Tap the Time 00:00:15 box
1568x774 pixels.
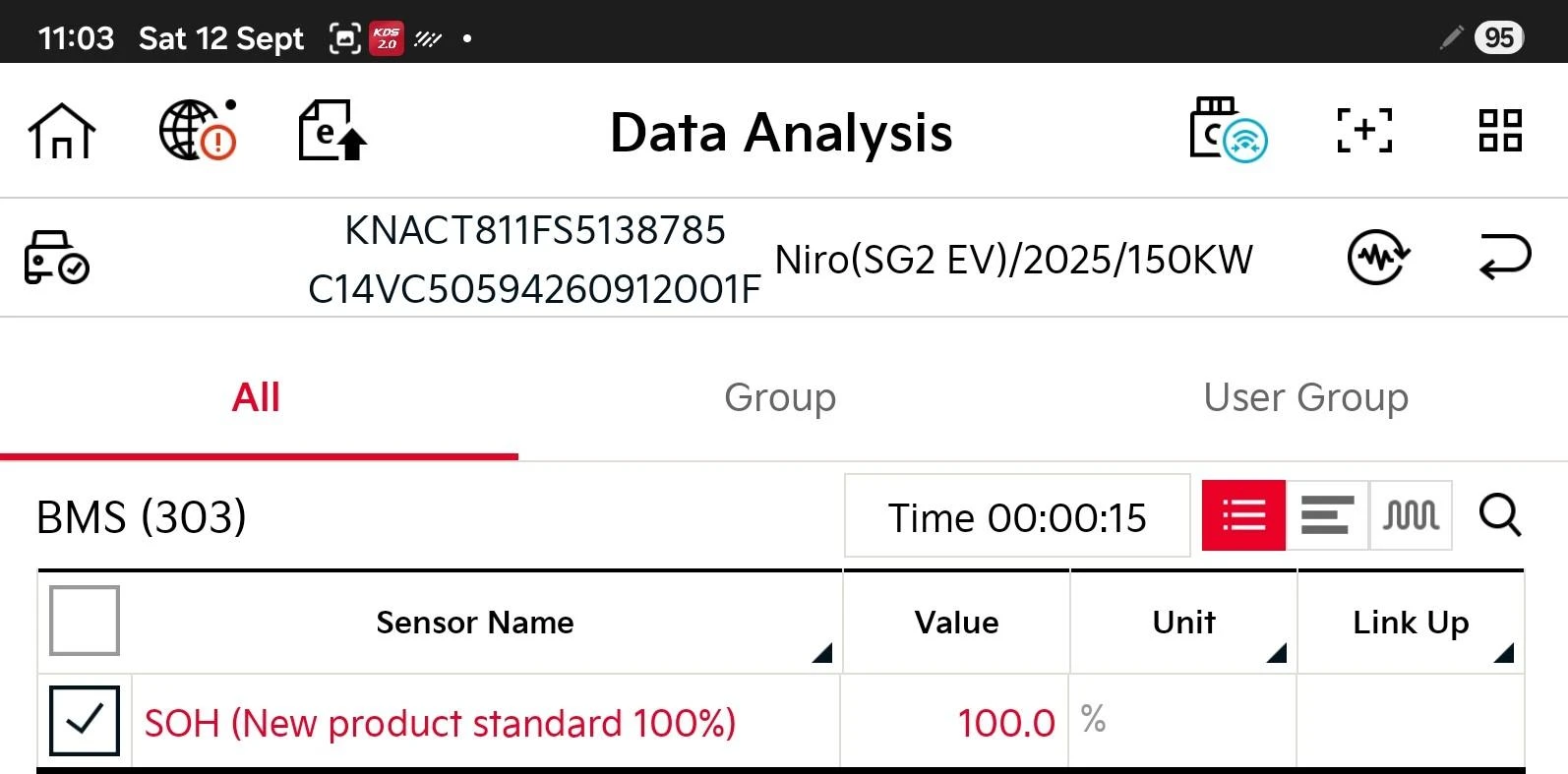click(1017, 516)
